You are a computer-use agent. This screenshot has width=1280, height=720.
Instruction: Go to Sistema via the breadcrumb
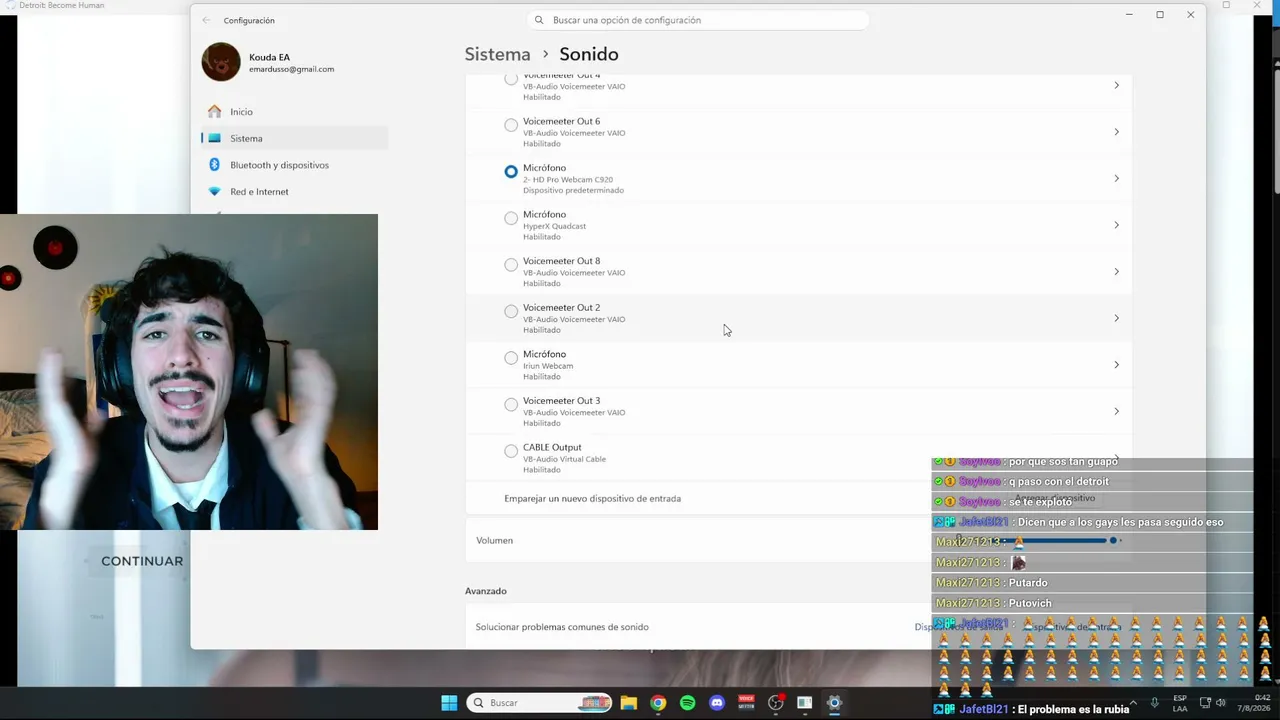tap(497, 54)
